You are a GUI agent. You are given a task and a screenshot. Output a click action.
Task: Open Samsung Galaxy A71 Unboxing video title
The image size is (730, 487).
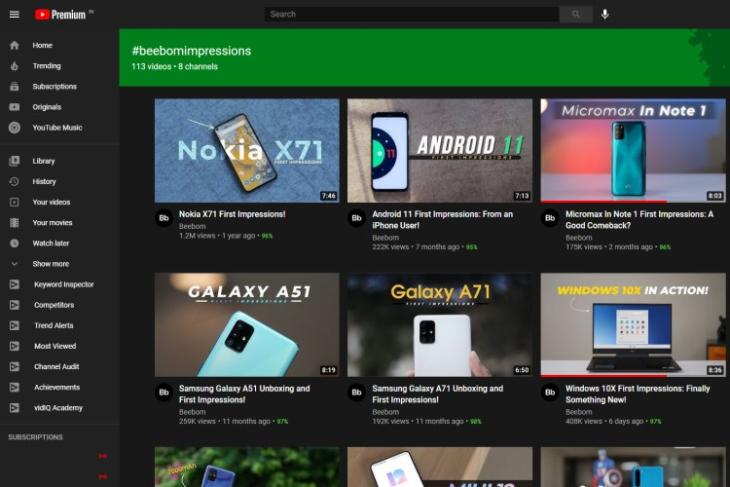point(437,394)
